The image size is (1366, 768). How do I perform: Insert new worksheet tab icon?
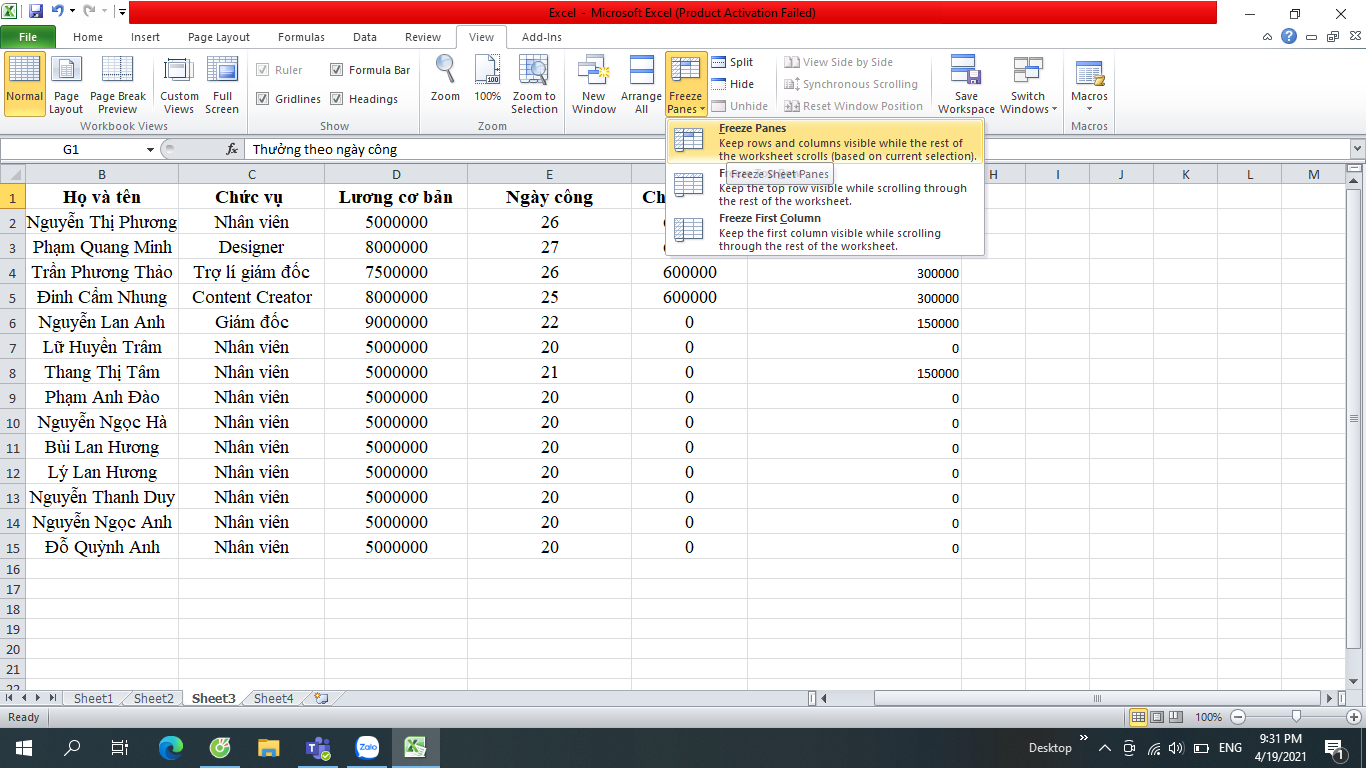tap(321, 698)
